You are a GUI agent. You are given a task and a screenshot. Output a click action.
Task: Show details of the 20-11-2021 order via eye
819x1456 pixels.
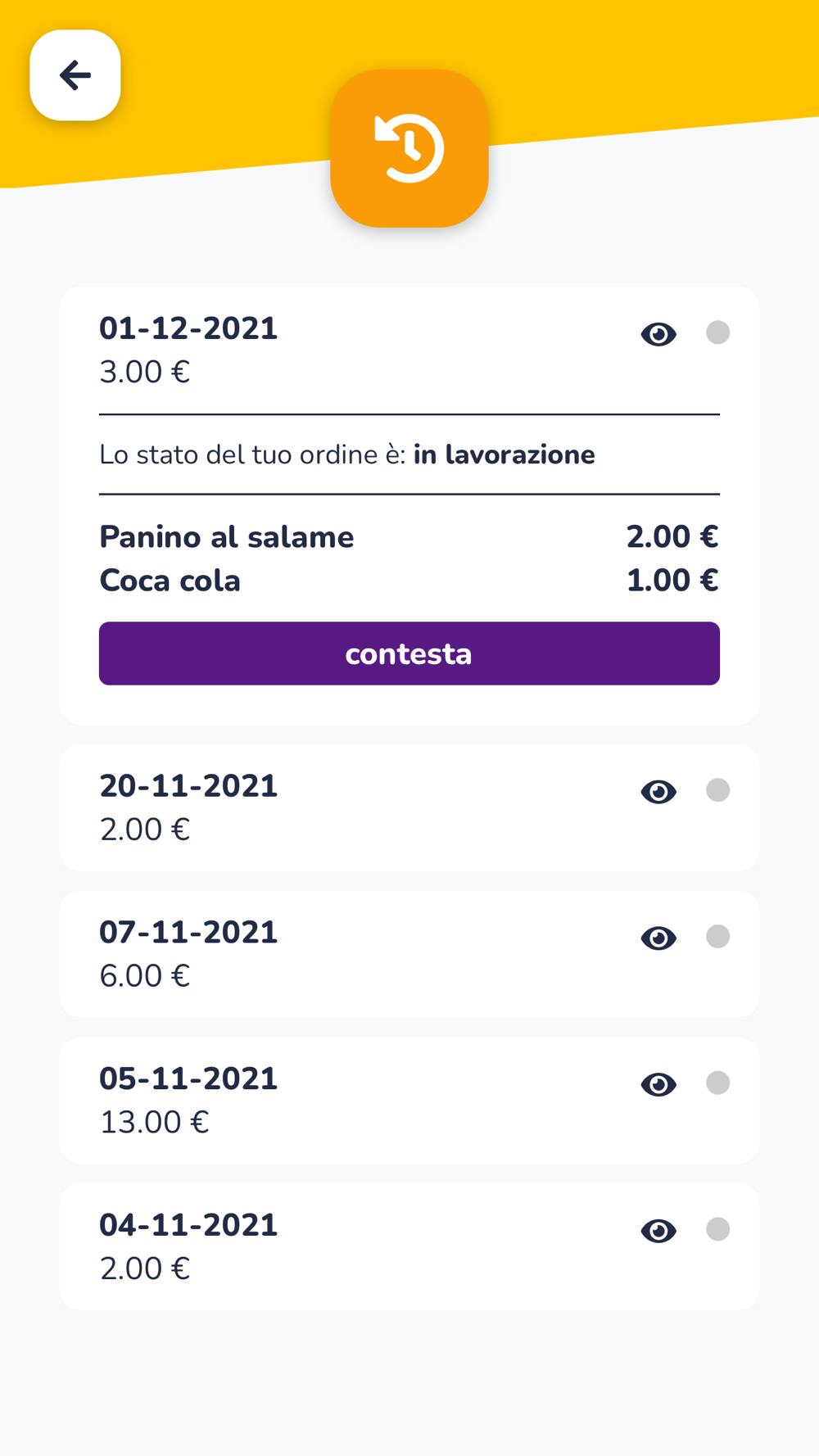pos(658,792)
